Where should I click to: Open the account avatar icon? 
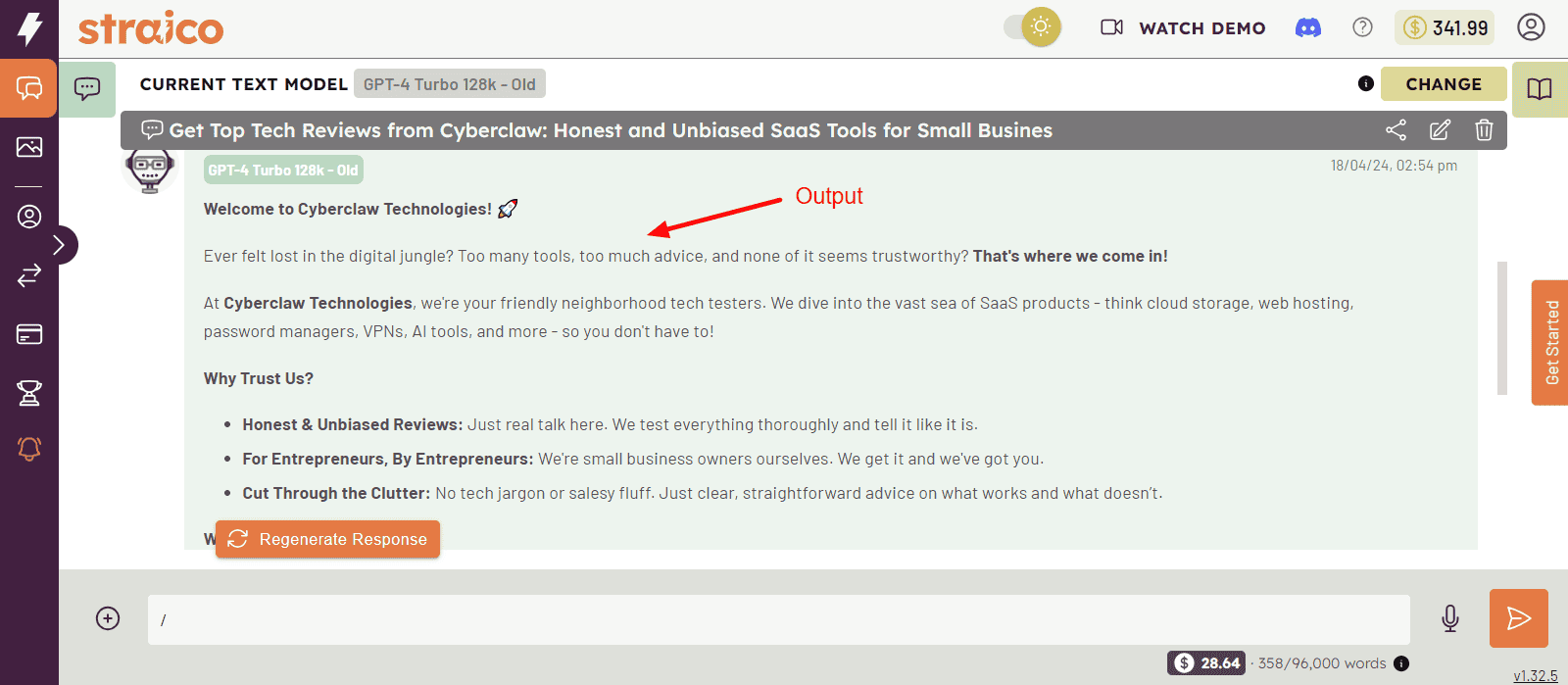tap(1531, 26)
